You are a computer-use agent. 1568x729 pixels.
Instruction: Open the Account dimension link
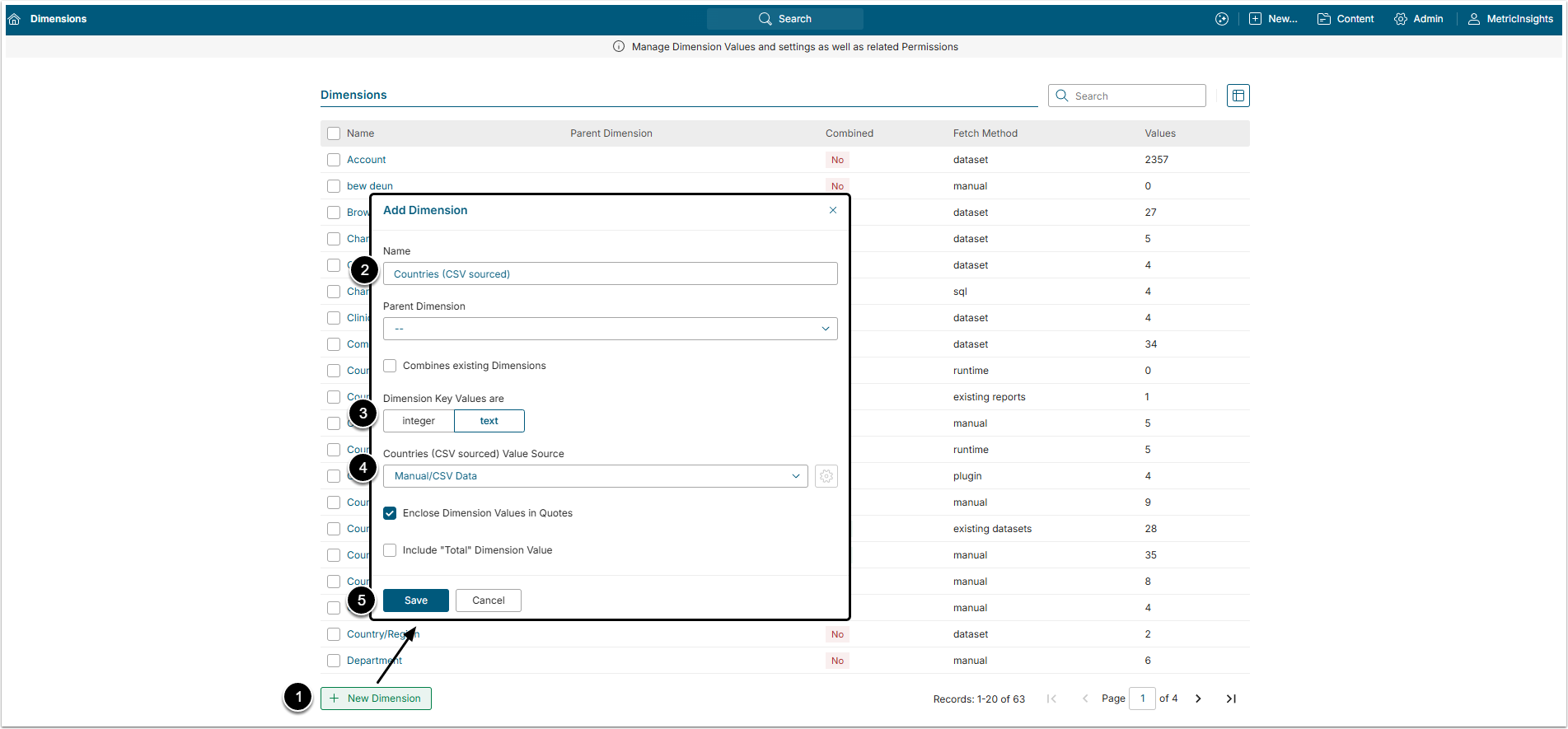click(x=366, y=160)
